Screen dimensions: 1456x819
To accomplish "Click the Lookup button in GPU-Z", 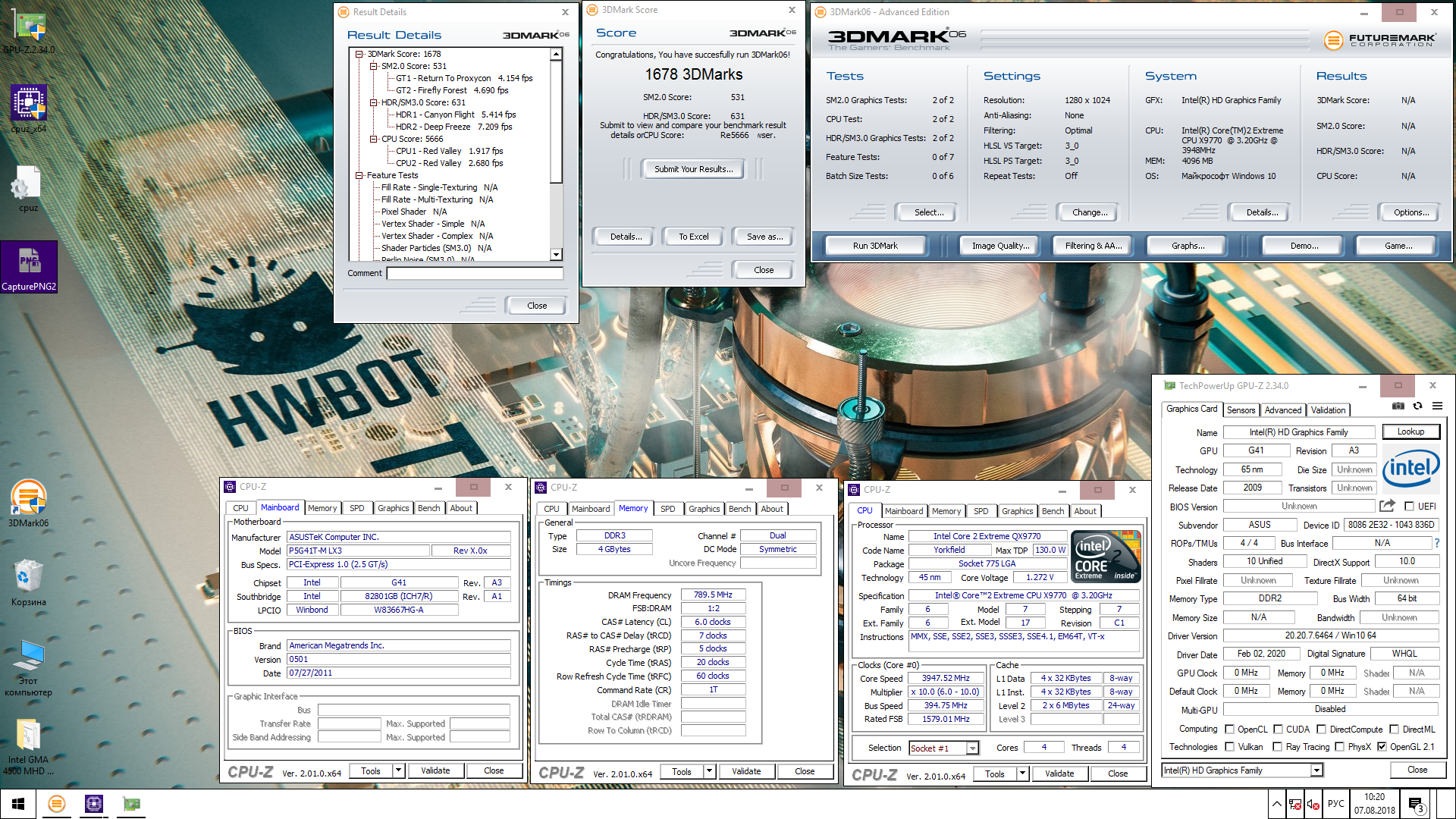I will 1411,431.
